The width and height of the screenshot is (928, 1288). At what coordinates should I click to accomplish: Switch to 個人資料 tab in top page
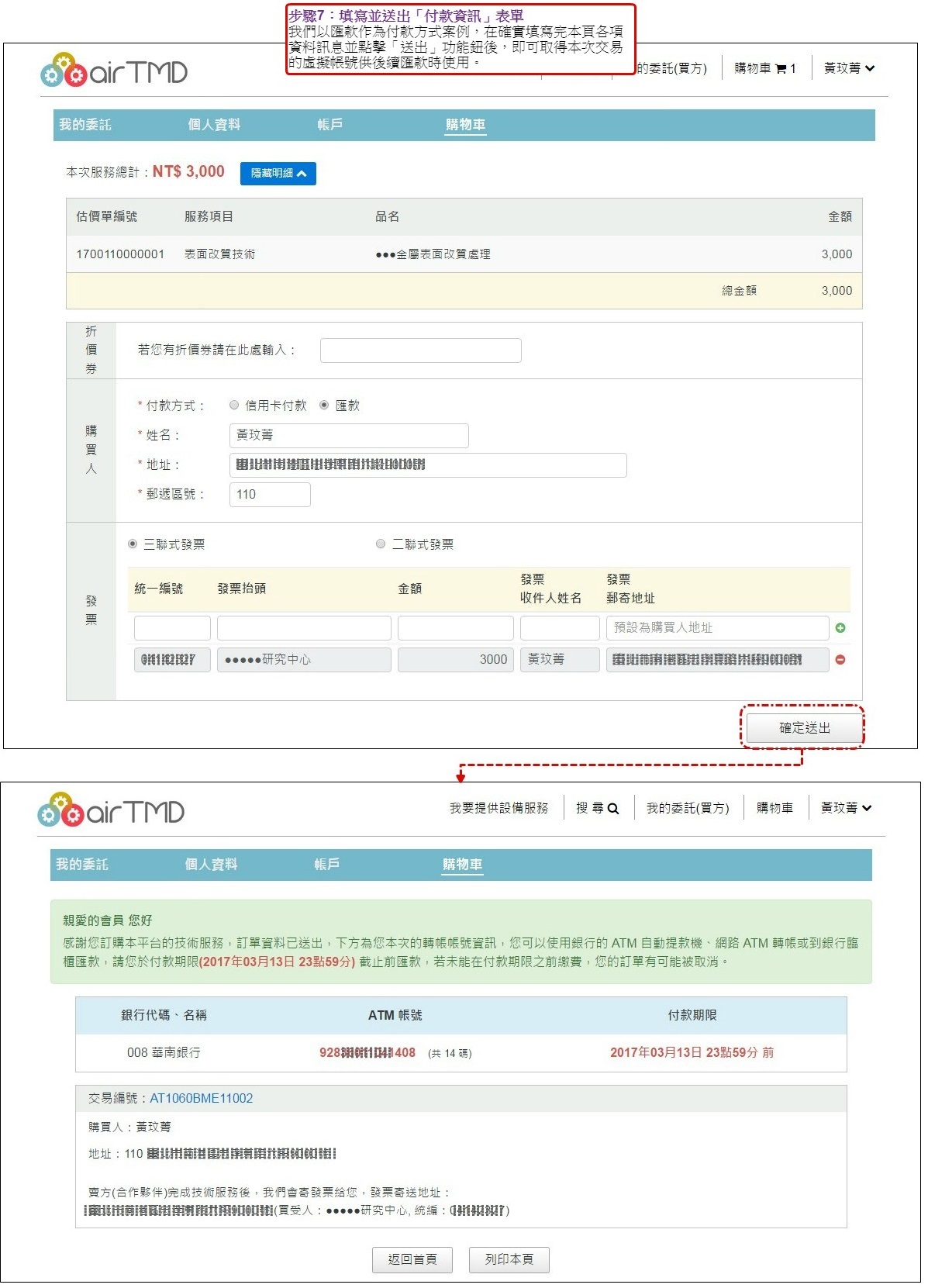click(214, 125)
